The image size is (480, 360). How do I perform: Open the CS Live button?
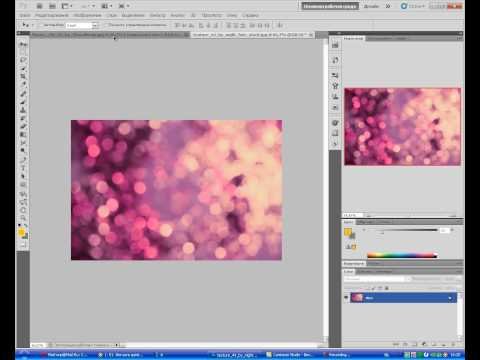[x=413, y=6]
